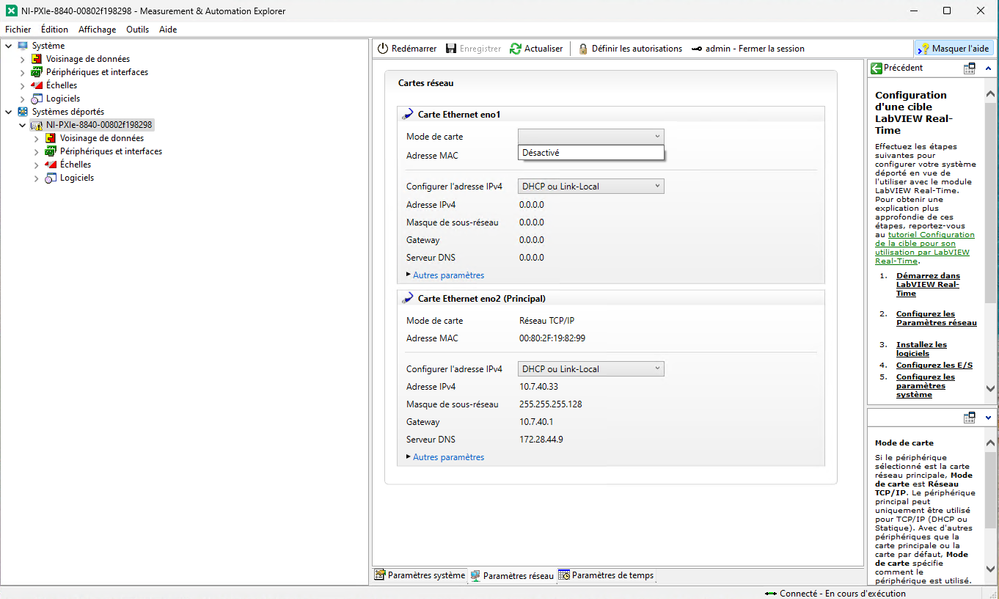Expand Autres paramètres for Carte Ethernet eno2

[448, 457]
